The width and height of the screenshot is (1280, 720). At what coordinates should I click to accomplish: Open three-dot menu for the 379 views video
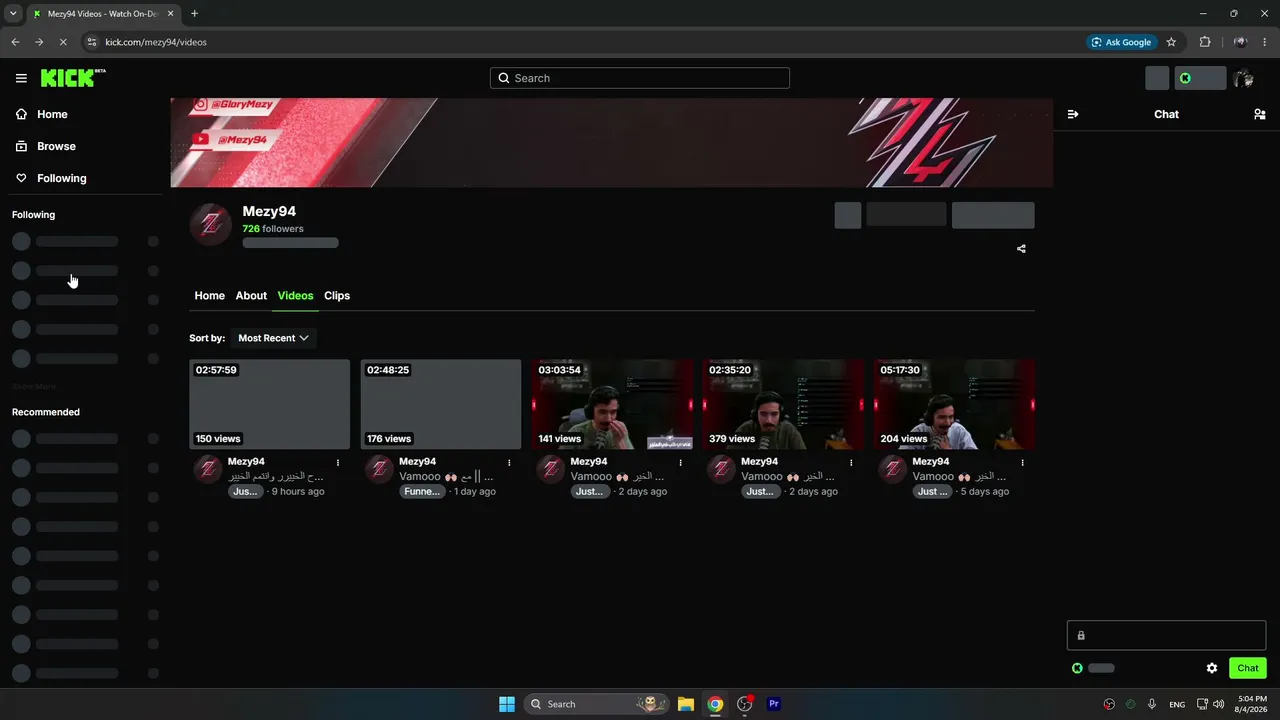(852, 463)
